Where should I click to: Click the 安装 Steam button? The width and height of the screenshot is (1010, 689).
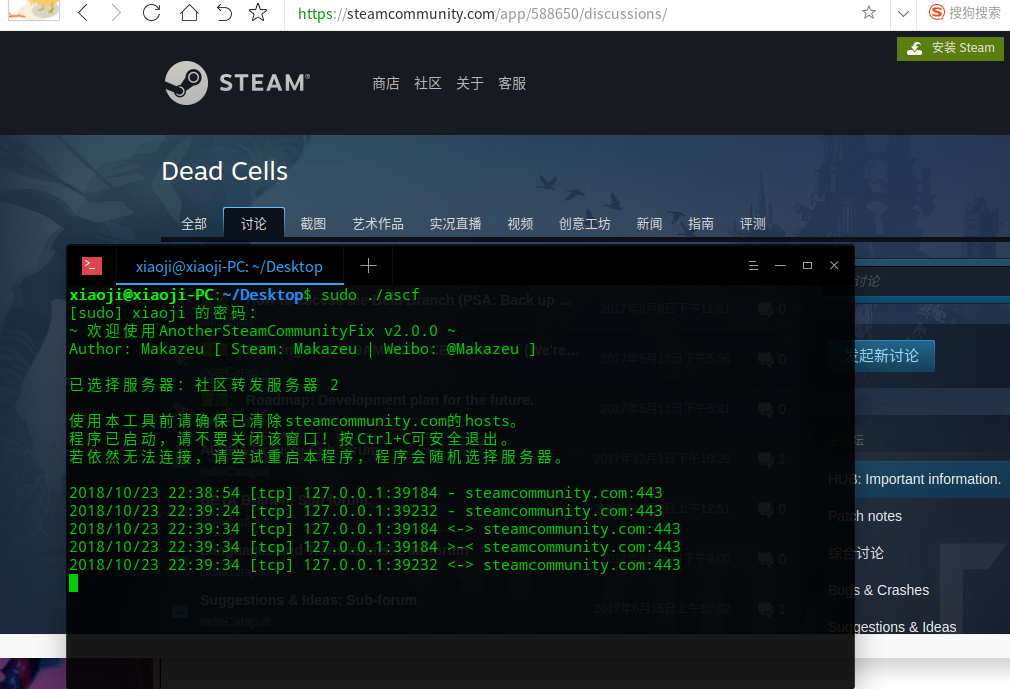pyautogui.click(x=950, y=48)
